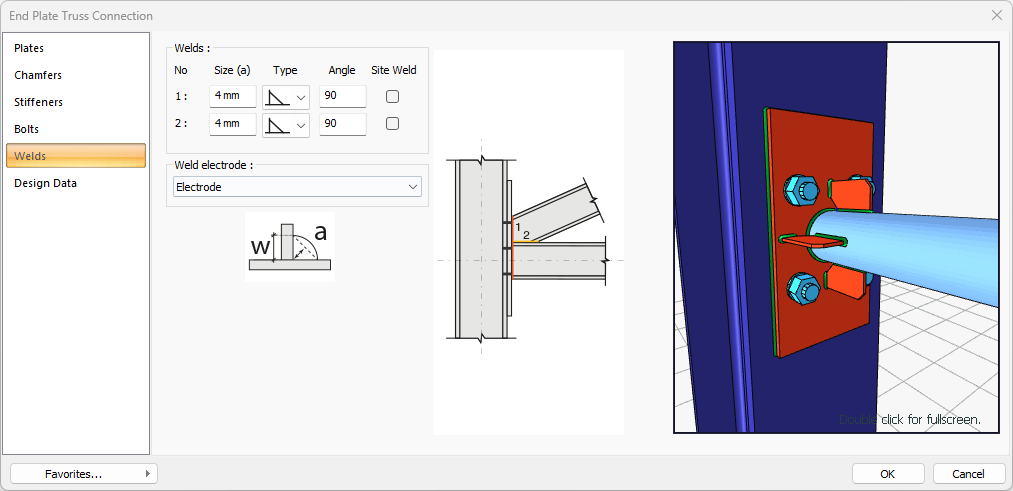The width and height of the screenshot is (1013, 491).
Task: Click the weld 1 Size input field
Action: coord(232,97)
